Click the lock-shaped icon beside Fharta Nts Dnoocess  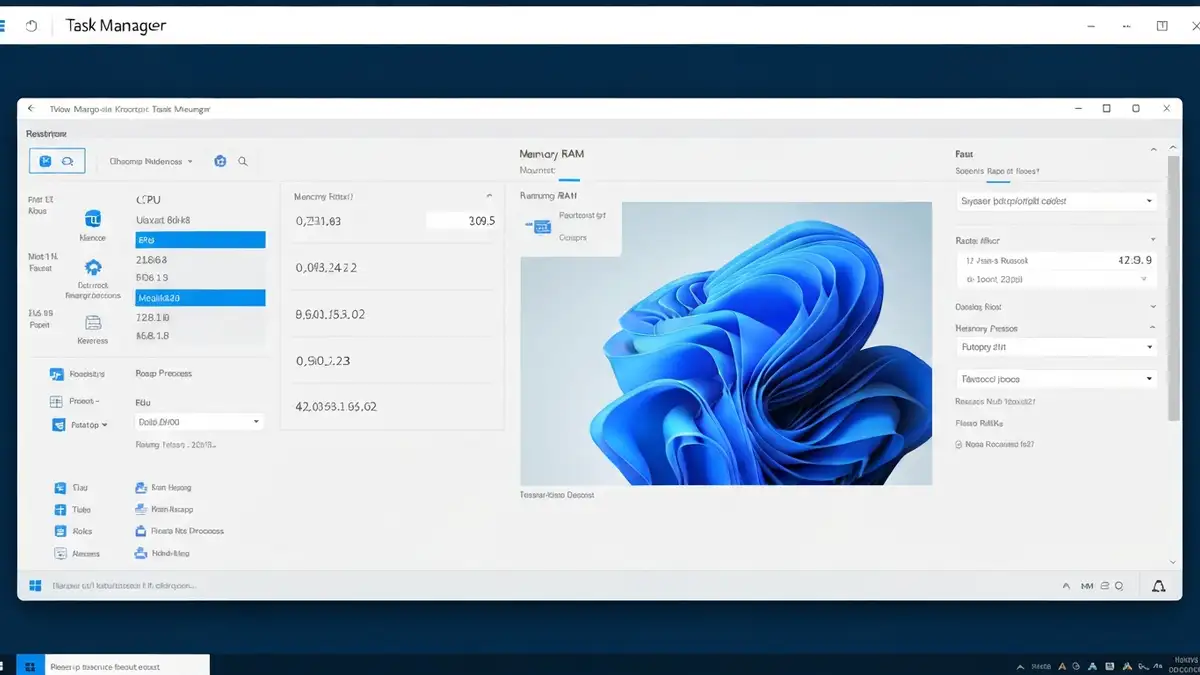click(x=141, y=531)
